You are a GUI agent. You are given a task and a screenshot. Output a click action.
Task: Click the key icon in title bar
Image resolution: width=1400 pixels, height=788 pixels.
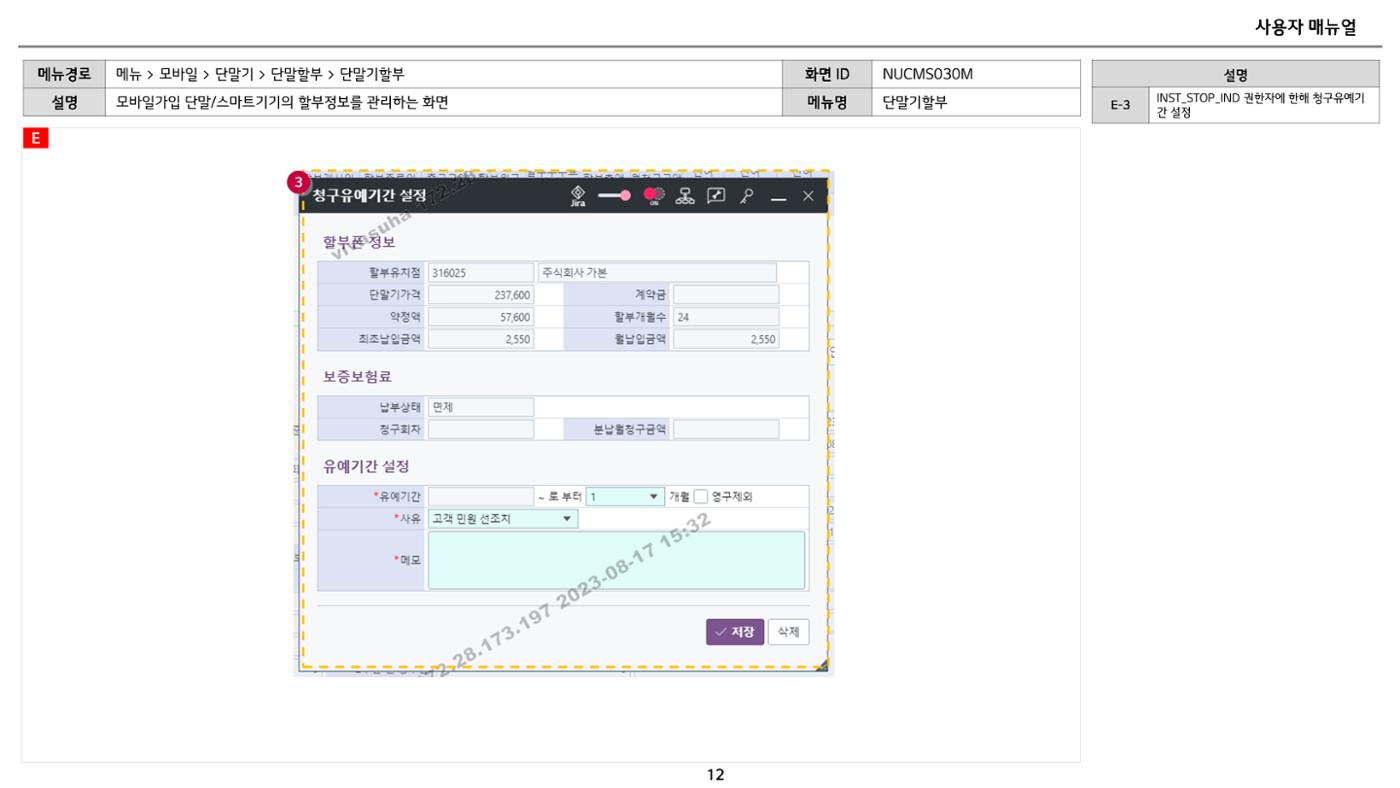[746, 196]
